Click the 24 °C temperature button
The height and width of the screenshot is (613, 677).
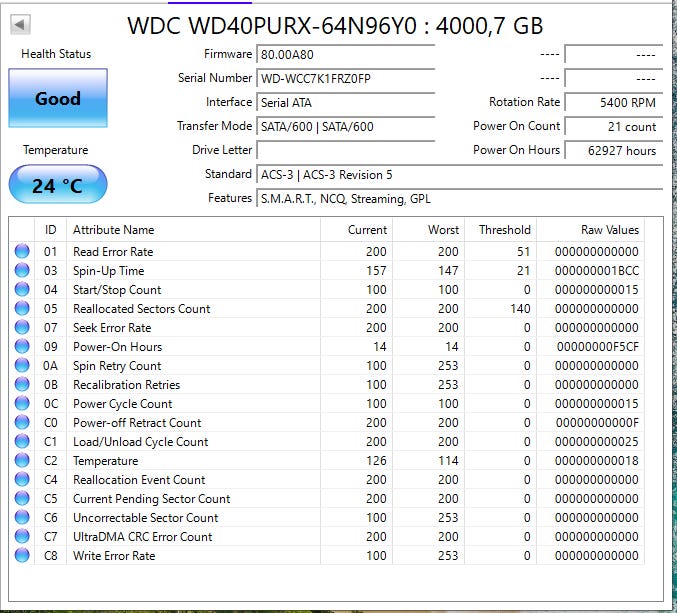(x=58, y=184)
